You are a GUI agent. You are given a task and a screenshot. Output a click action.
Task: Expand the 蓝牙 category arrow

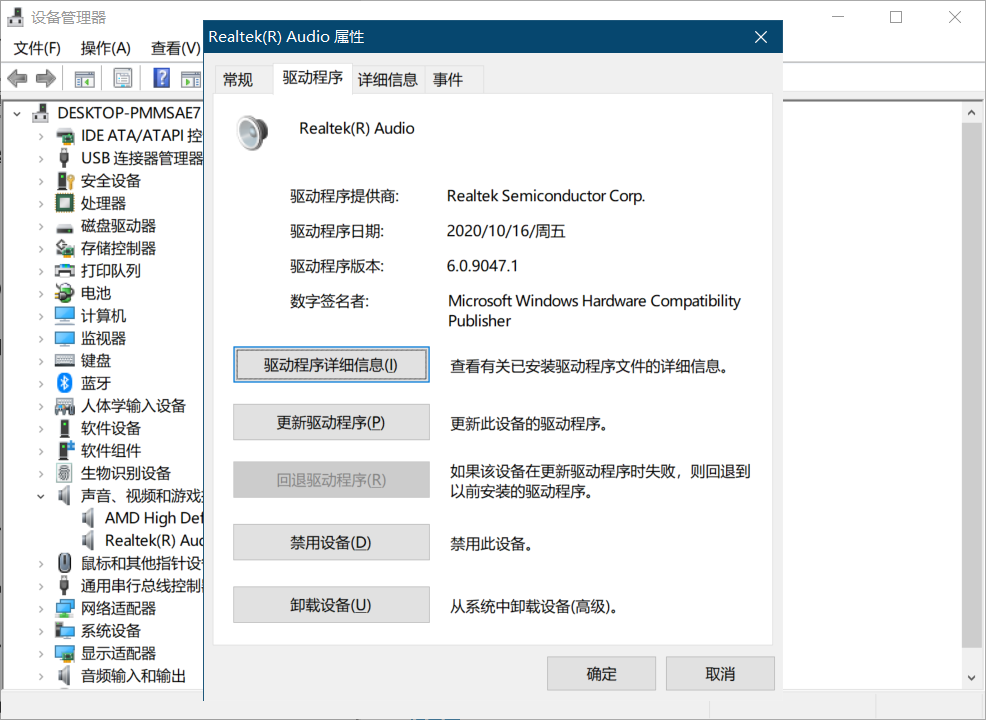(41, 384)
